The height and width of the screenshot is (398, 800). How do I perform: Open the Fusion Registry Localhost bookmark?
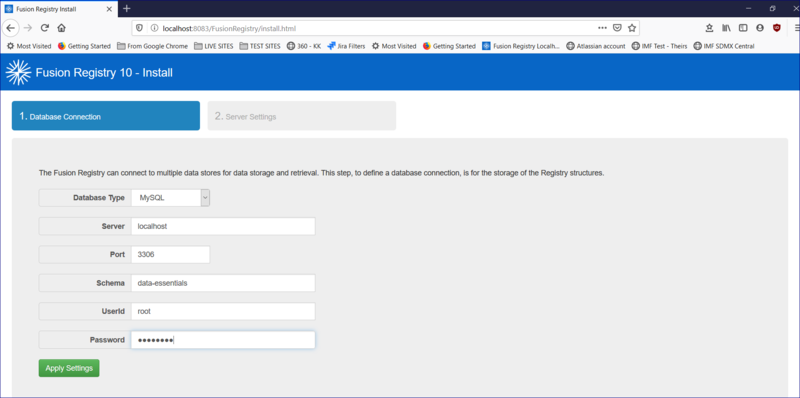tap(521, 46)
